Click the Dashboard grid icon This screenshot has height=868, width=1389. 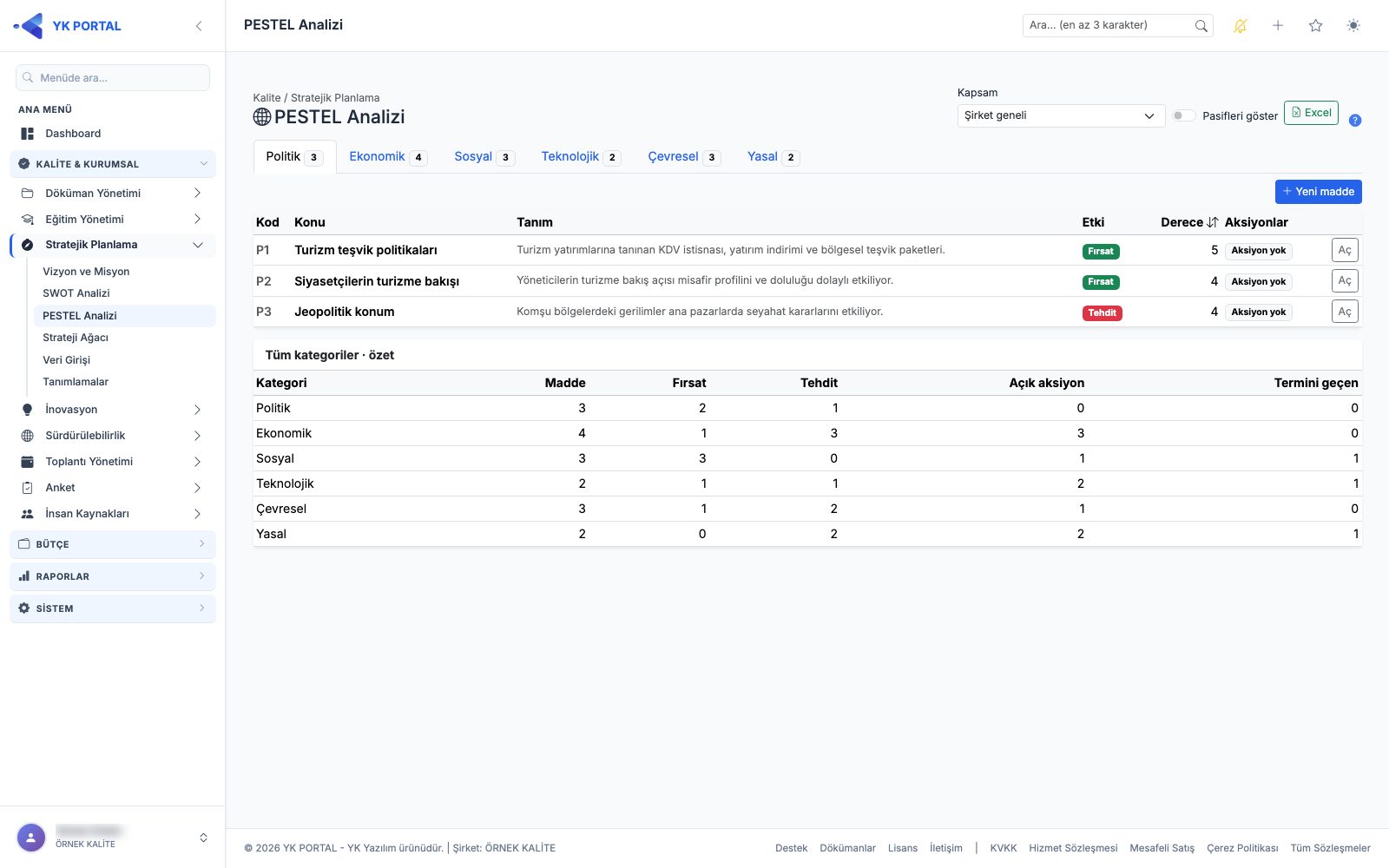[x=27, y=134]
